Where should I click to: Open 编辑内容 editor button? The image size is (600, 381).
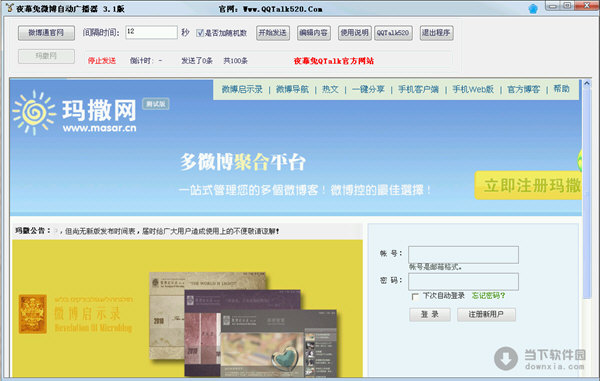[x=314, y=33]
